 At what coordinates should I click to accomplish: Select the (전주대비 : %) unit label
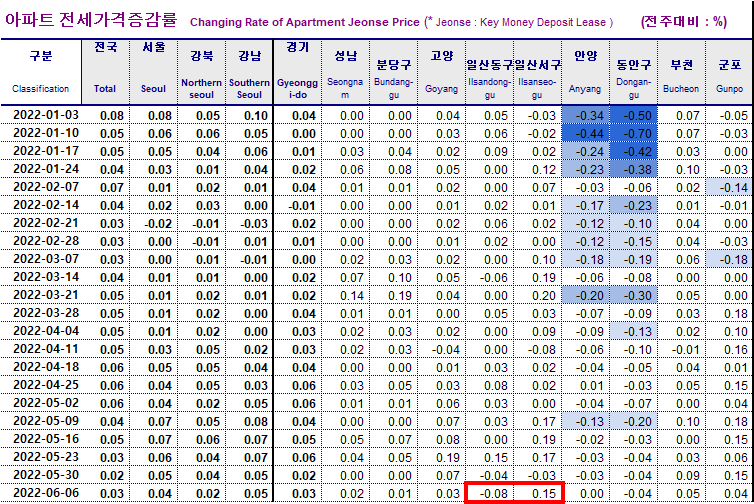tap(684, 22)
